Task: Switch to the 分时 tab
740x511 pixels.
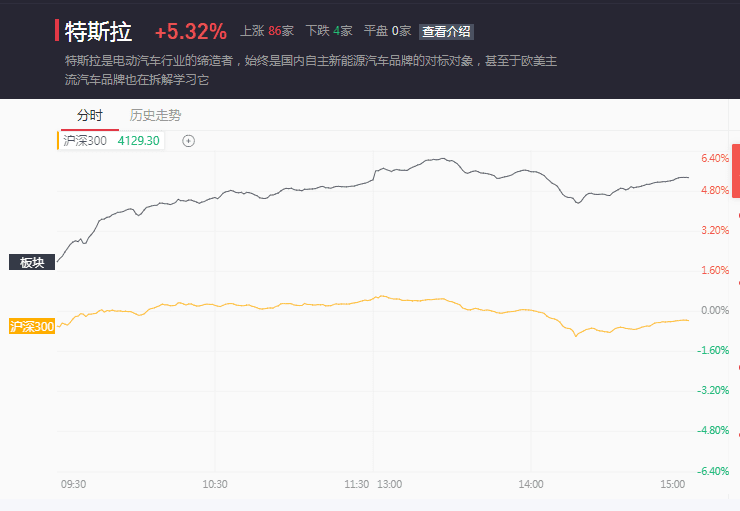Action: tap(89, 115)
